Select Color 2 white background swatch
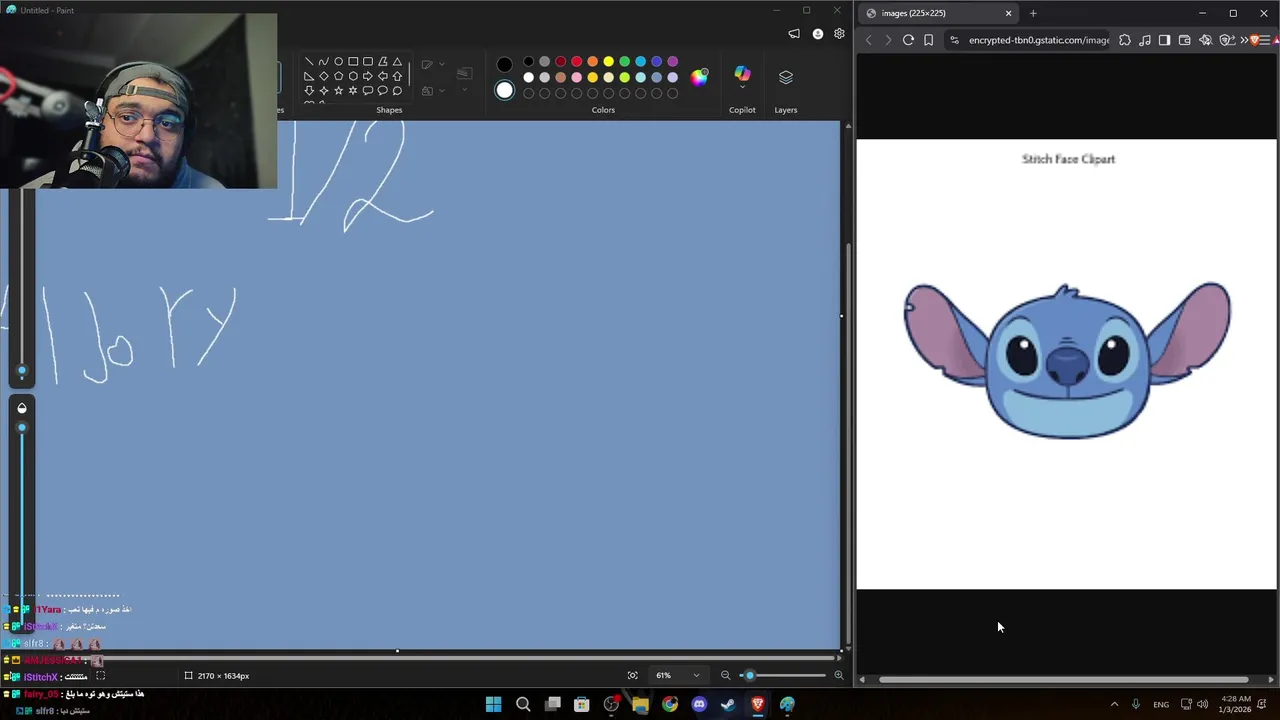The image size is (1280, 720). point(504,91)
